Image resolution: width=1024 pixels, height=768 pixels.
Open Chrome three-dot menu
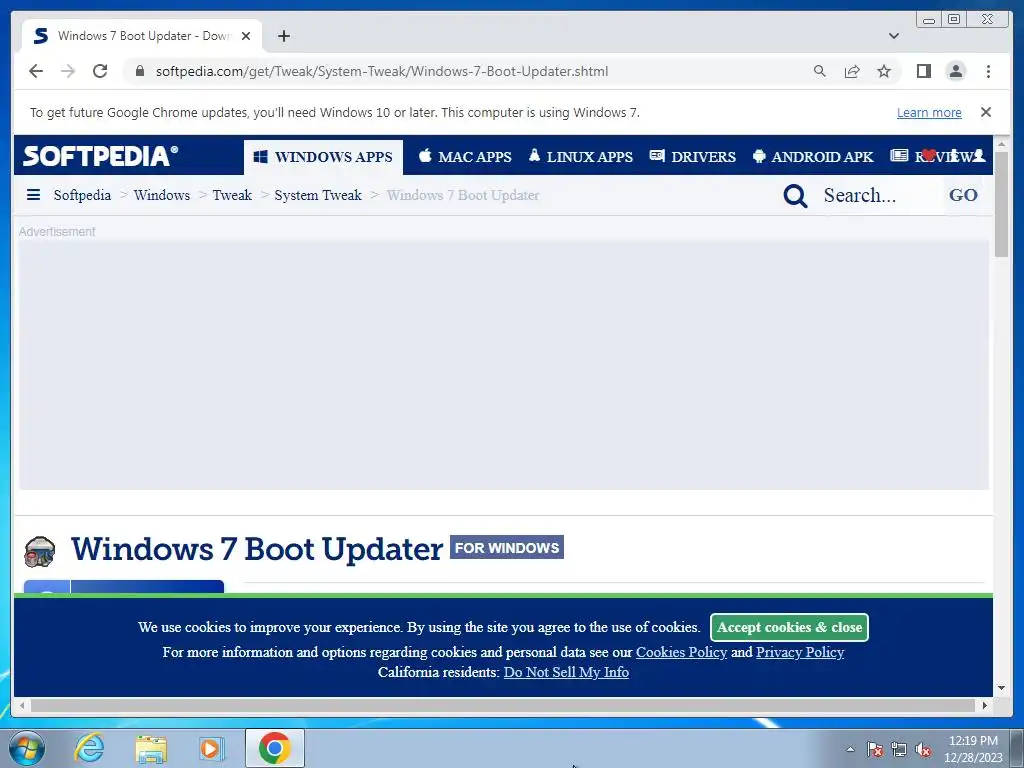(x=988, y=71)
